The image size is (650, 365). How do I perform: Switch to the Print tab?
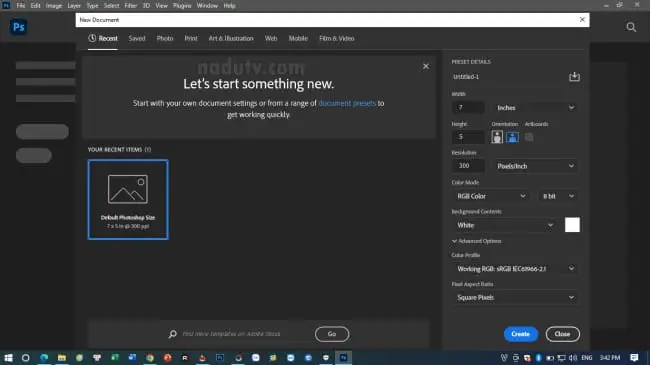click(x=191, y=38)
